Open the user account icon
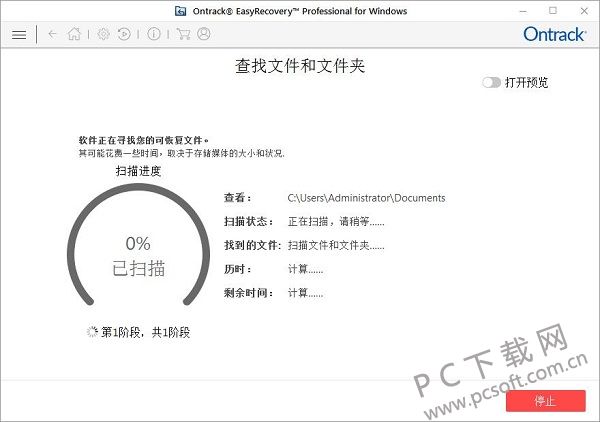Viewport: 600px width, 422px height. point(204,34)
